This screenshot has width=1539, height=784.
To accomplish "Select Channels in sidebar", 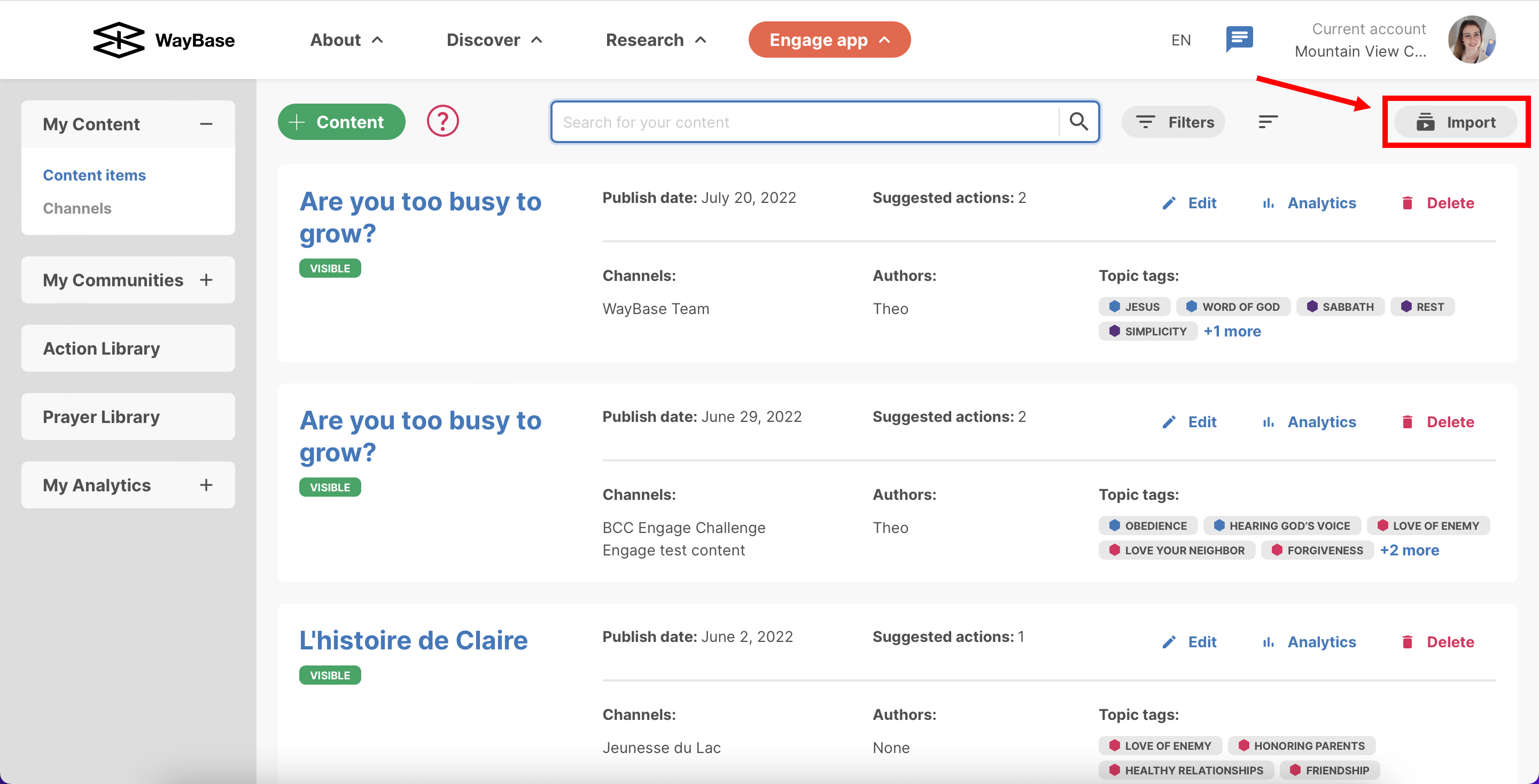I will [77, 208].
